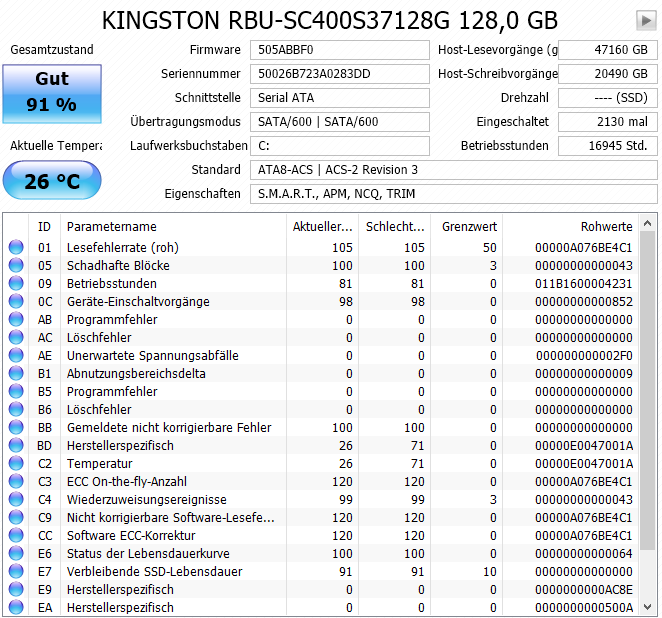Image resolution: width=662 pixels, height=618 pixels.
Task: Click the Standard field ATA8-ACS | ACS-2 Revision 3
Action: [454, 170]
